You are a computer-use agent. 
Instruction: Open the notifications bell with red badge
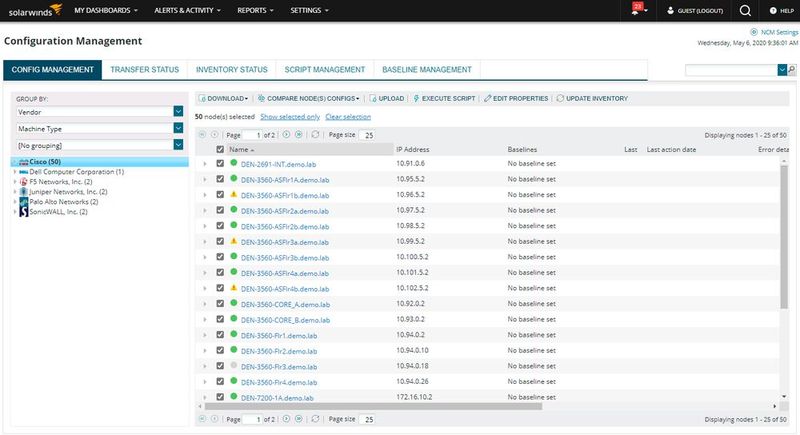pos(637,10)
